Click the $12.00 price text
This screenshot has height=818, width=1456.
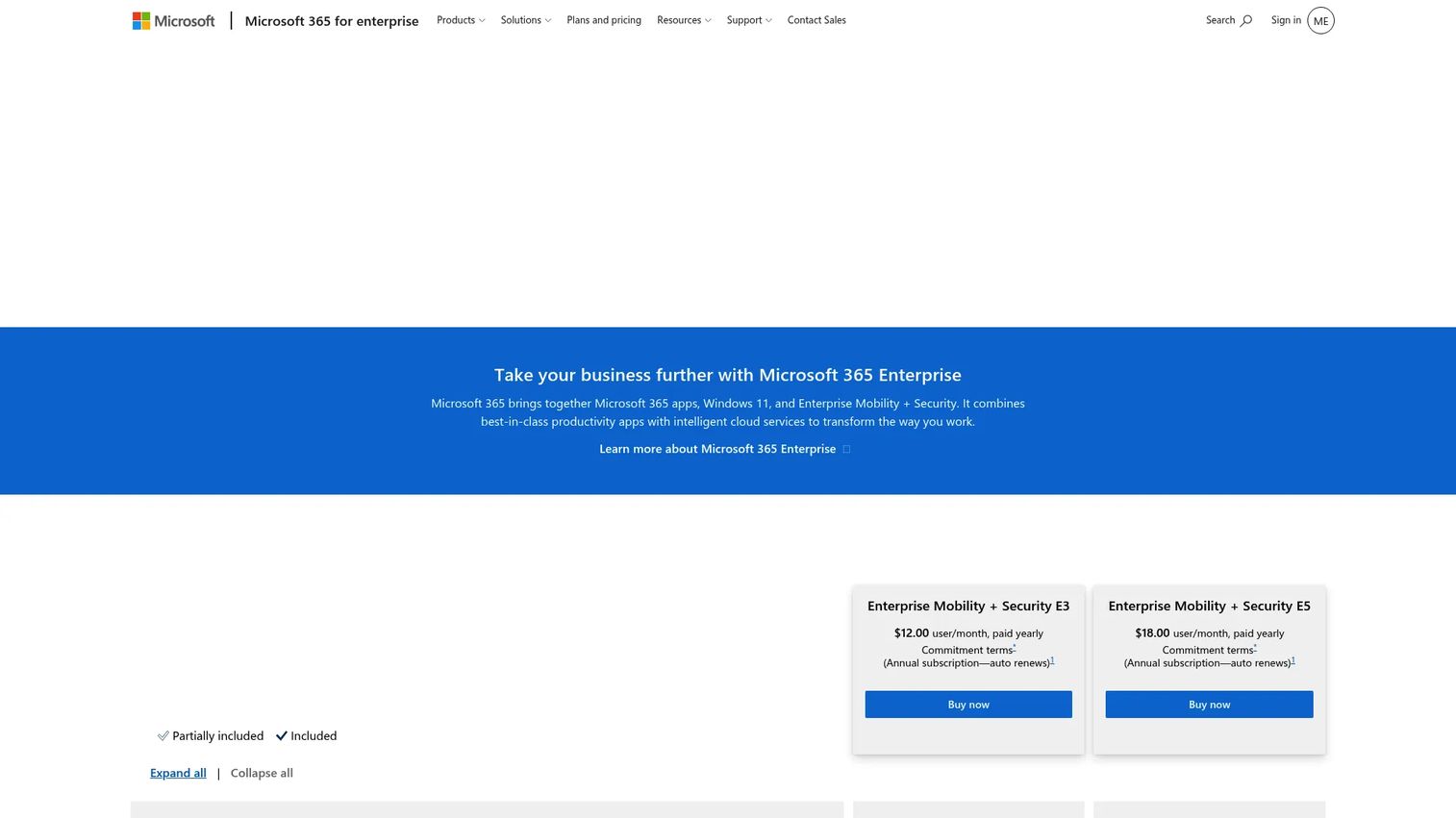[912, 633]
